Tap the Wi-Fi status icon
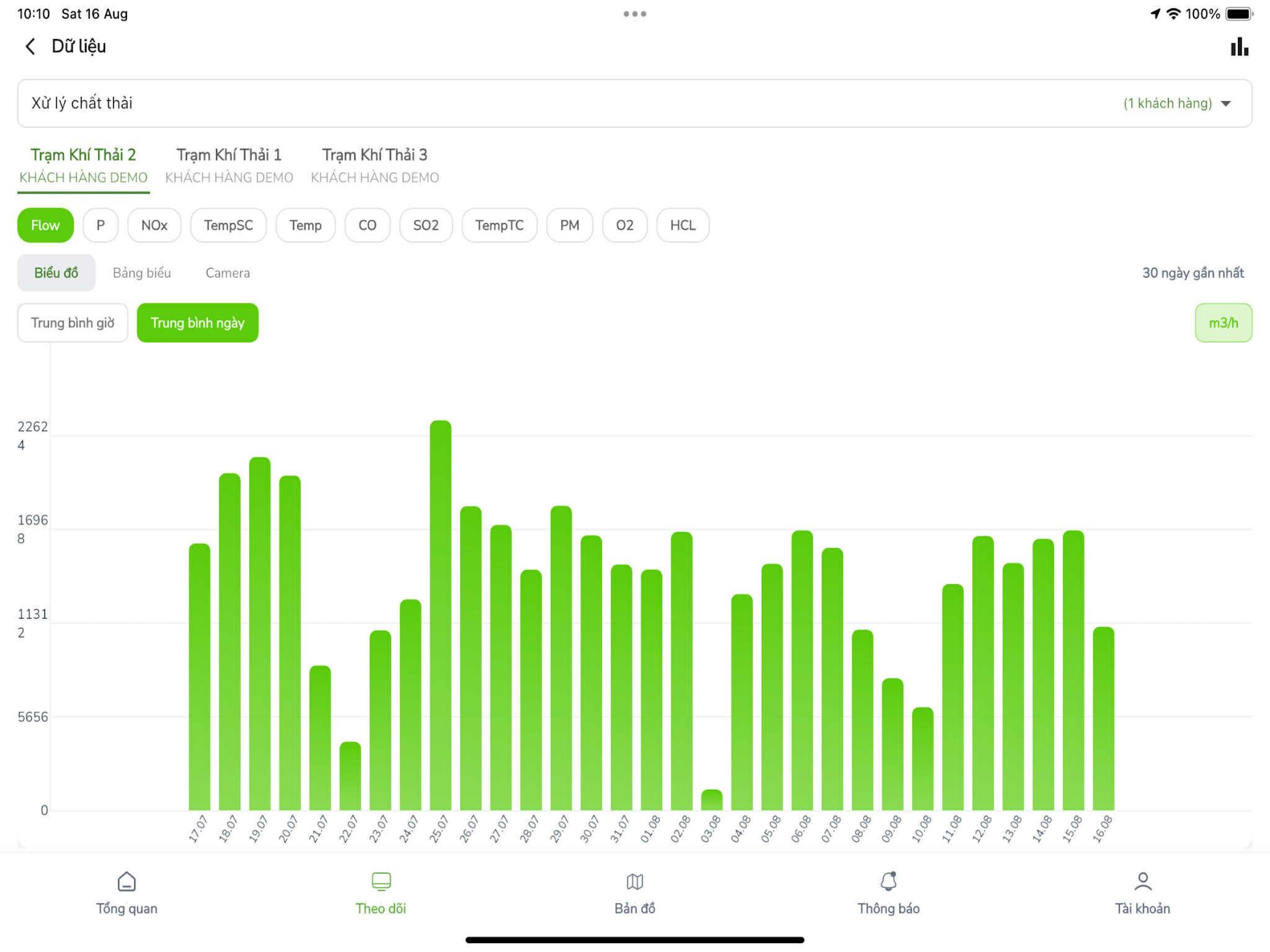Viewport: 1270px width, 952px height. click(1174, 14)
